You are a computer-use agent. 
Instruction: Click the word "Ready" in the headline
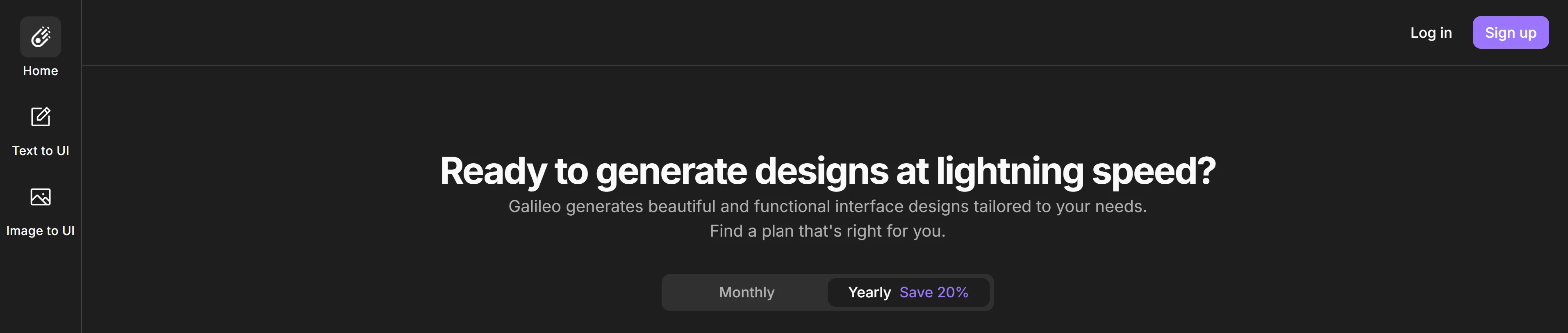click(493, 171)
